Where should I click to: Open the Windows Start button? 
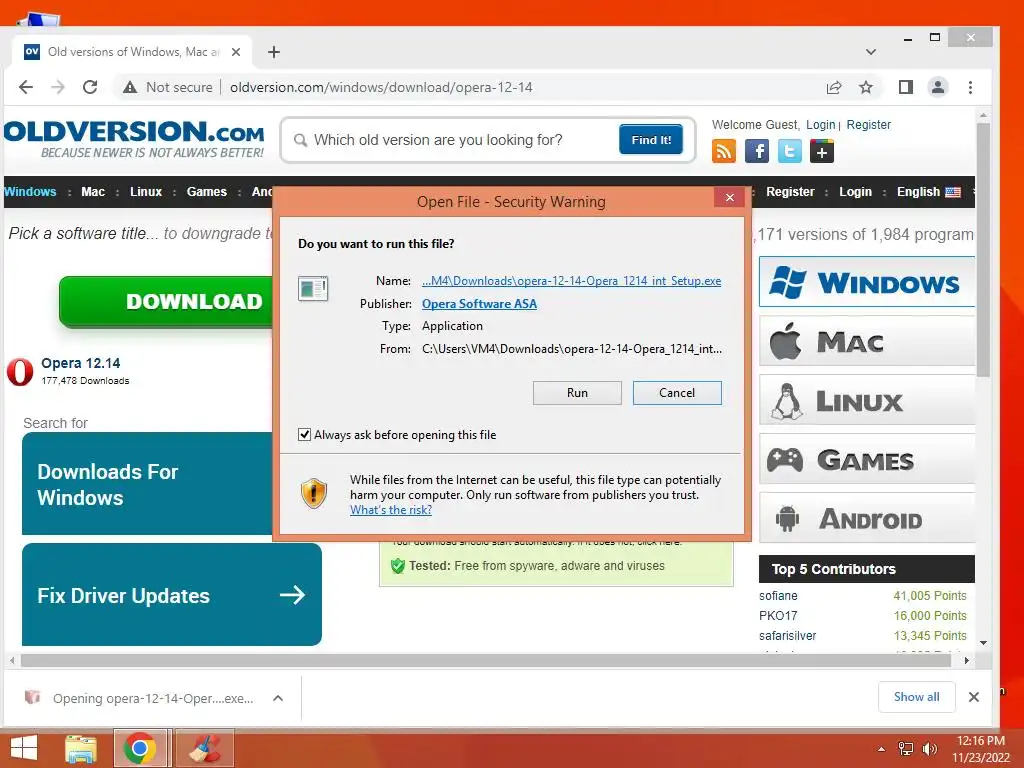[24, 748]
